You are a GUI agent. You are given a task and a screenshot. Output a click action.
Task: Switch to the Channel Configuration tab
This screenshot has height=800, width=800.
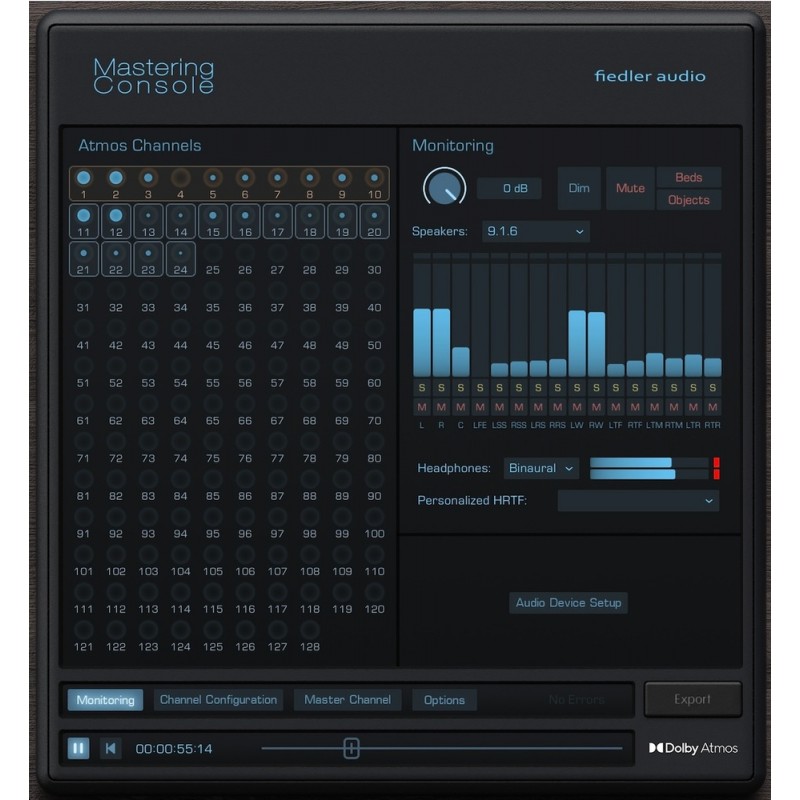point(218,700)
